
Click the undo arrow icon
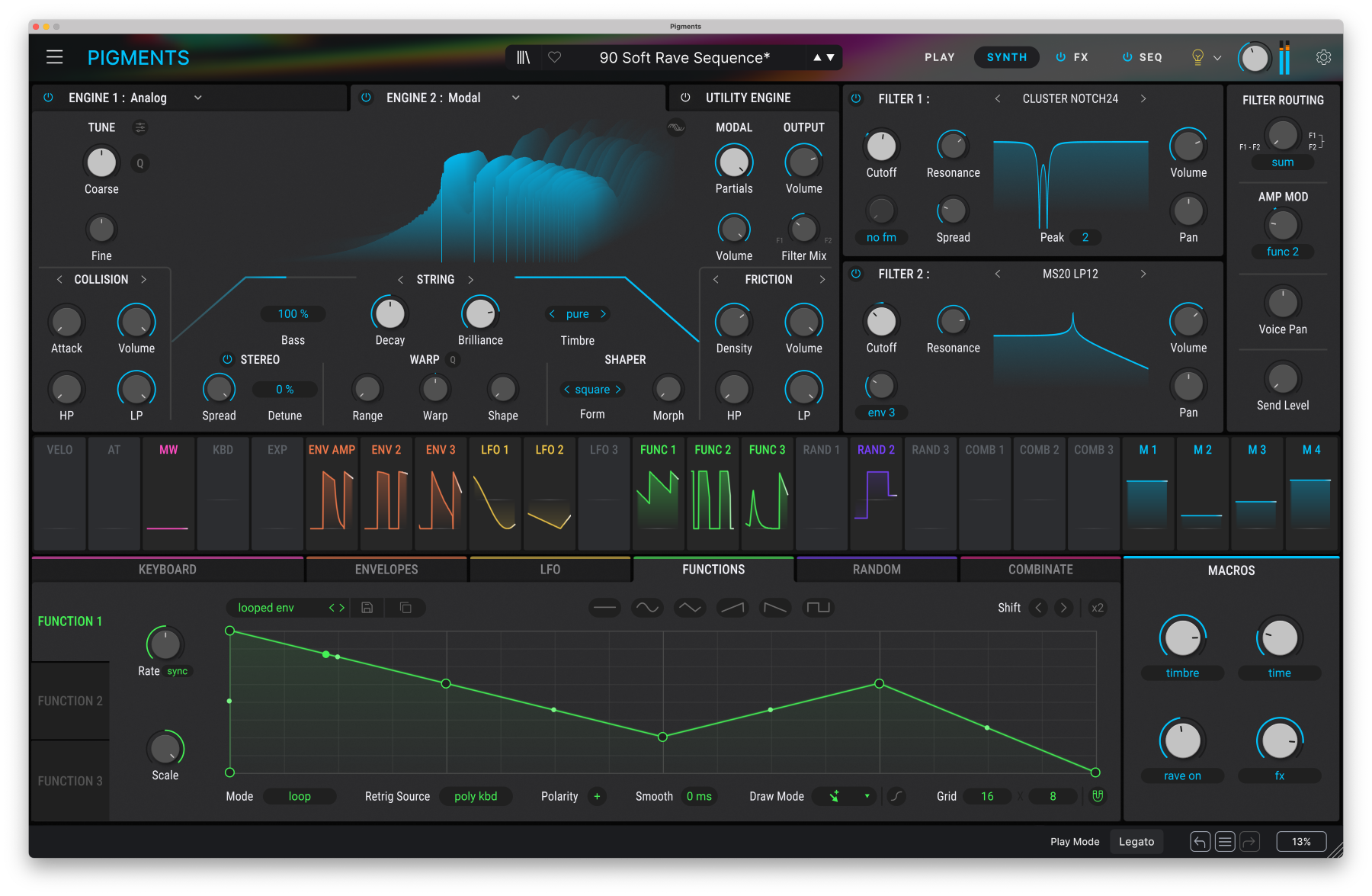[1200, 842]
